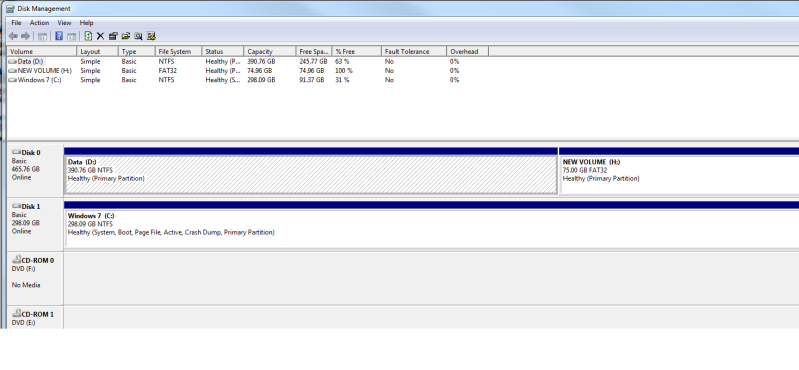The height and width of the screenshot is (370, 799).
Task: Click the black X Delete icon
Action: coord(100,36)
